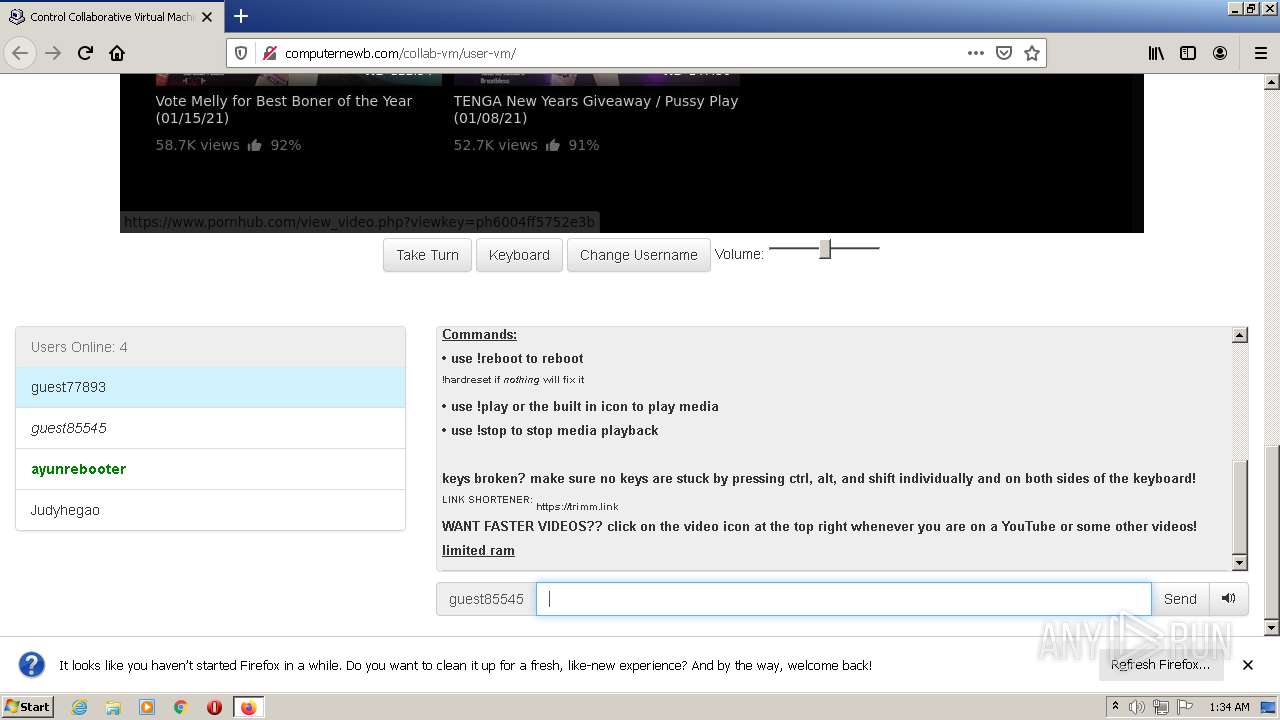Launch Internet Explorer from the taskbar
This screenshot has height=720, width=1280.
tap(79, 707)
